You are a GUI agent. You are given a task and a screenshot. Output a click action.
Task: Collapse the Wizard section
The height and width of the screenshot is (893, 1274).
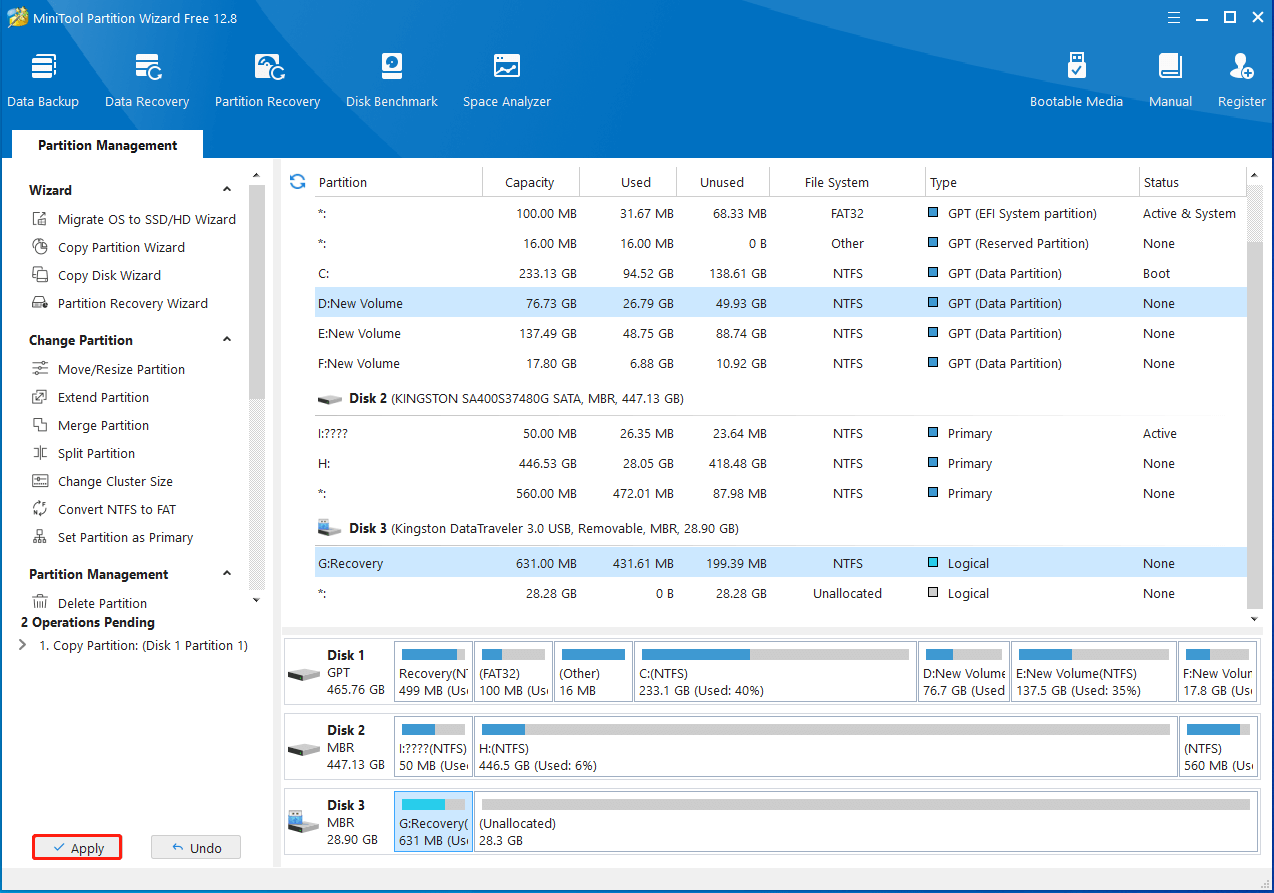227,190
